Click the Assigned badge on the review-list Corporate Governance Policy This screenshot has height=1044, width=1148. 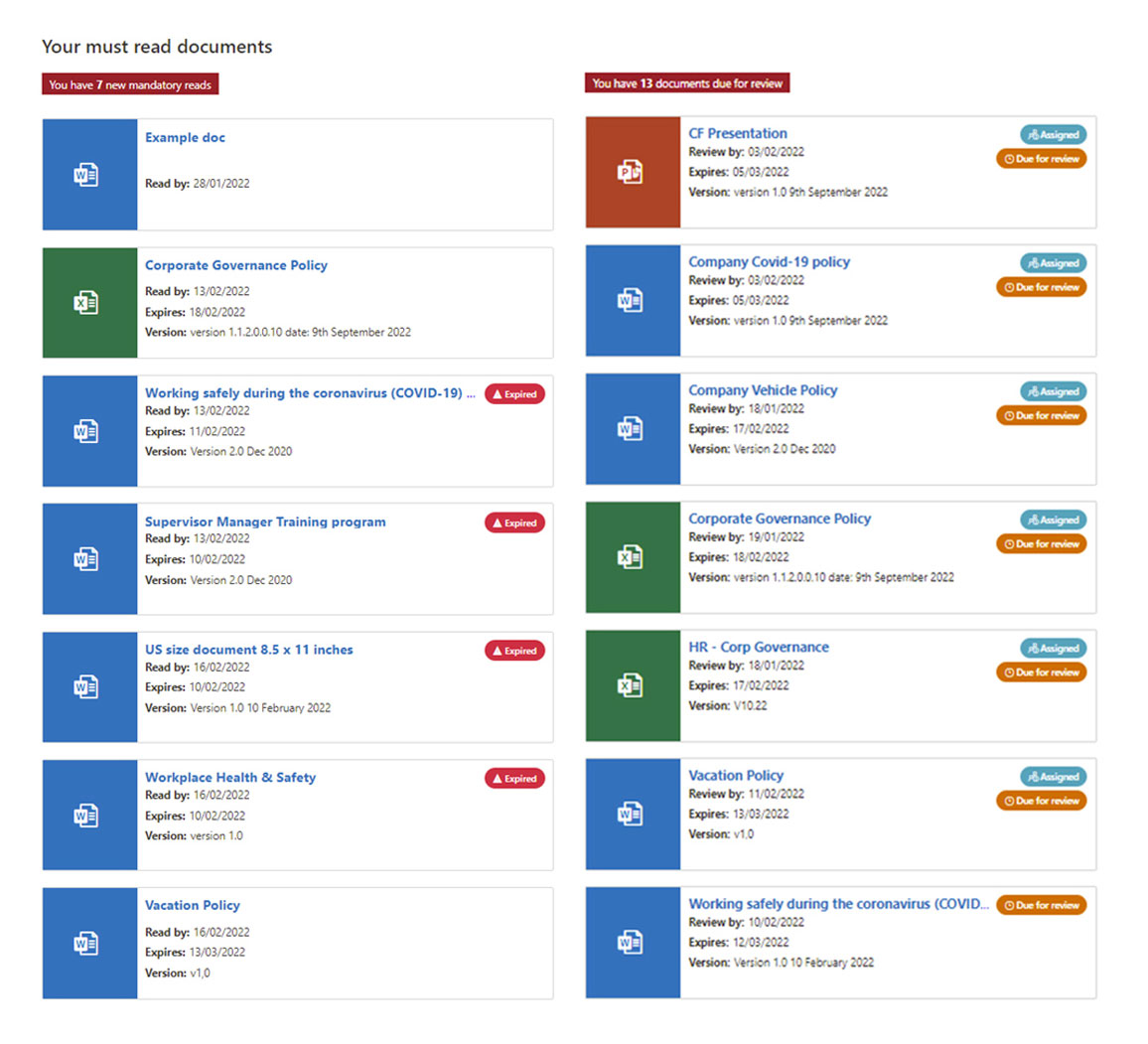(x=1054, y=520)
